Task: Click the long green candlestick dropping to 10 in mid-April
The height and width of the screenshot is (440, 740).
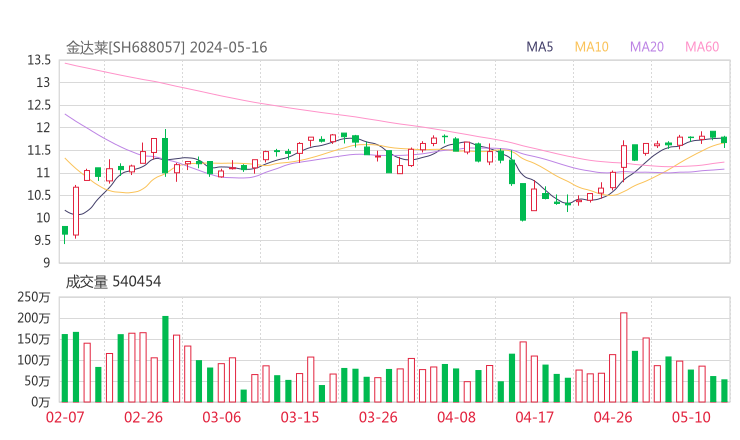Action: (523, 202)
